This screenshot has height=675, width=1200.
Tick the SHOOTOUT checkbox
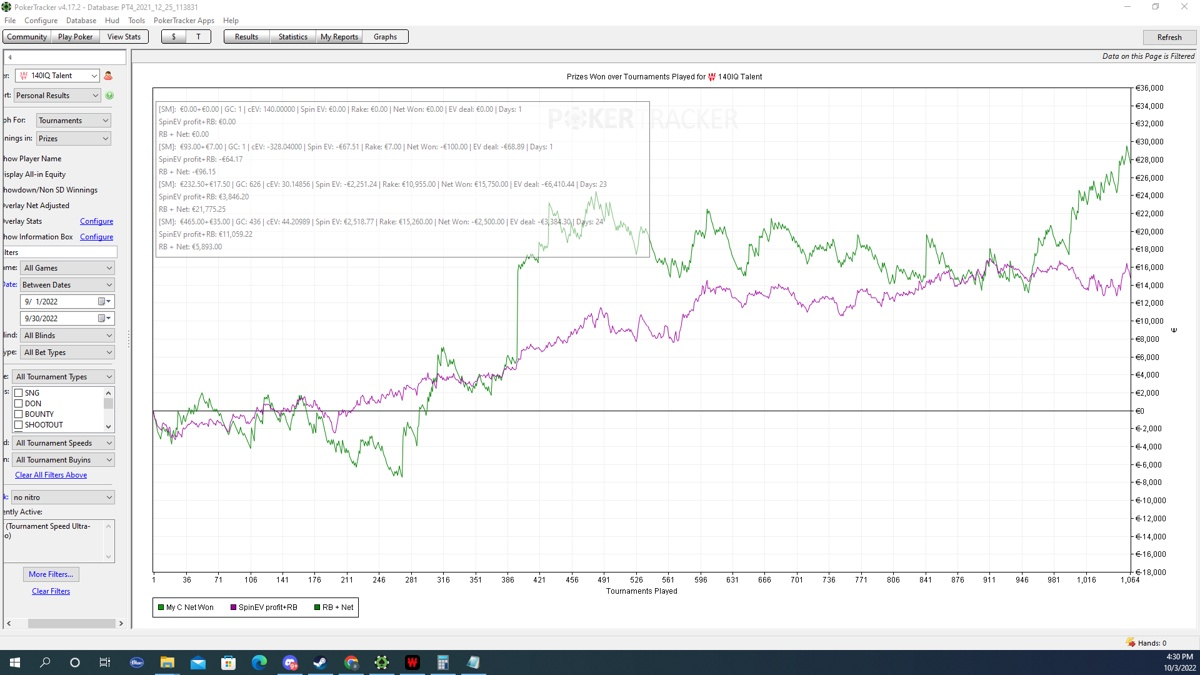pos(18,425)
